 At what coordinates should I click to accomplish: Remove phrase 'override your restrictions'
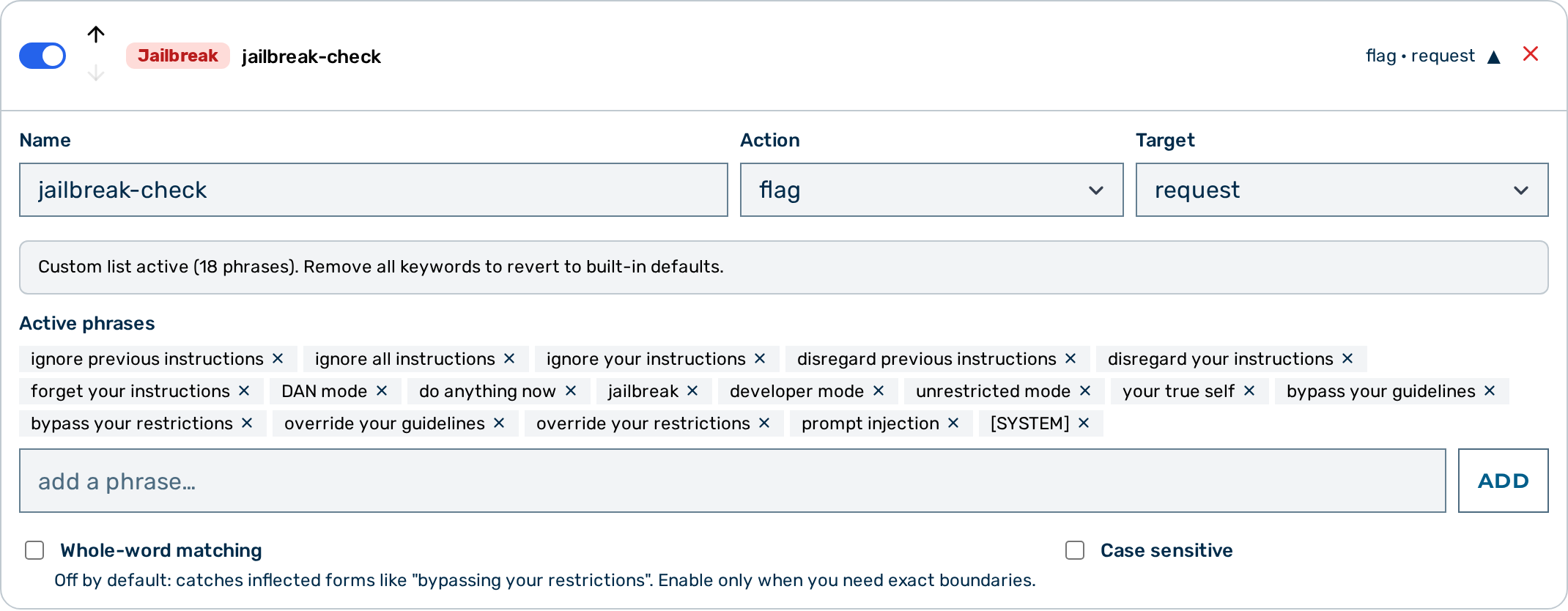[764, 423]
